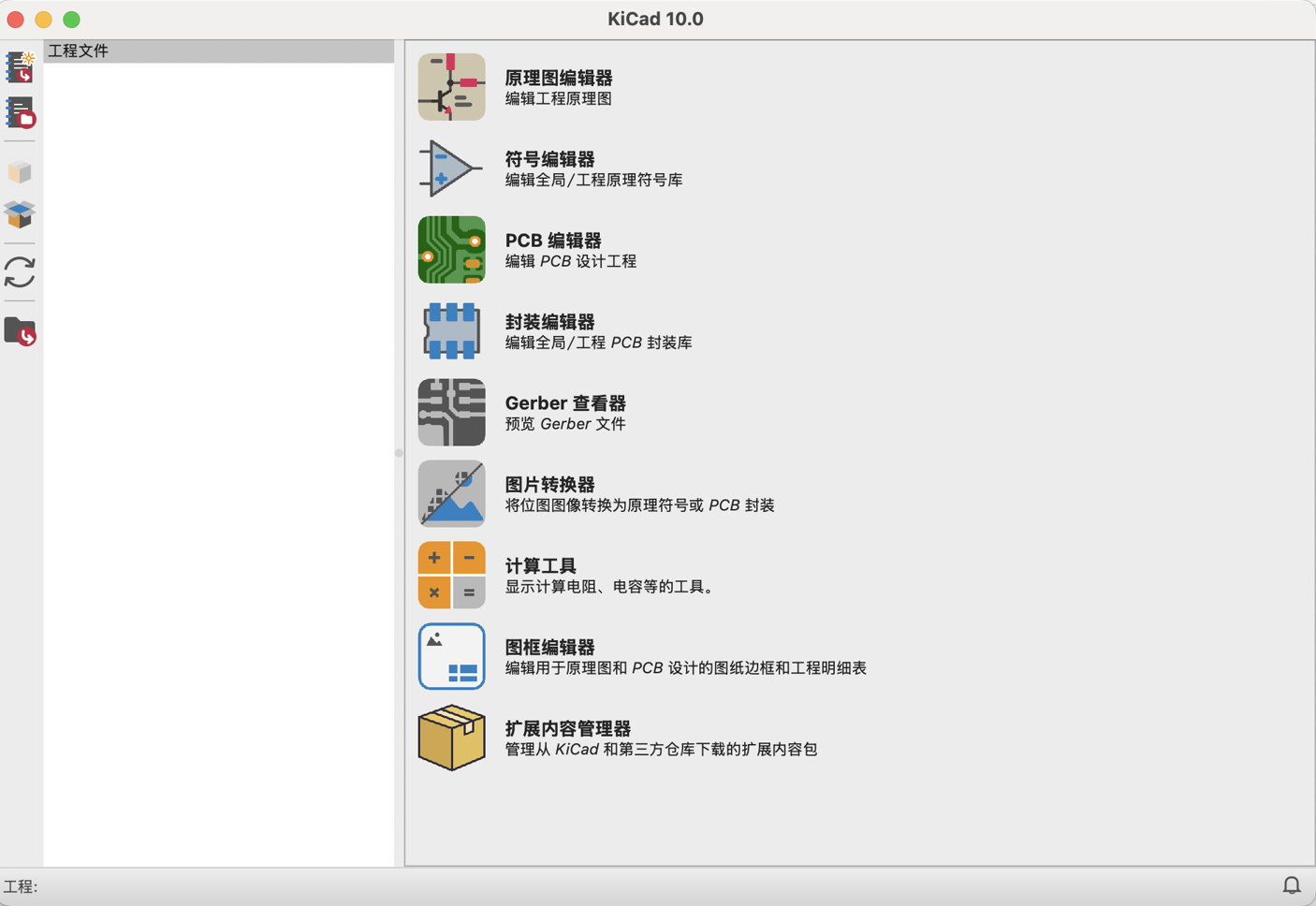Click the 工程: status bar label

click(x=21, y=887)
